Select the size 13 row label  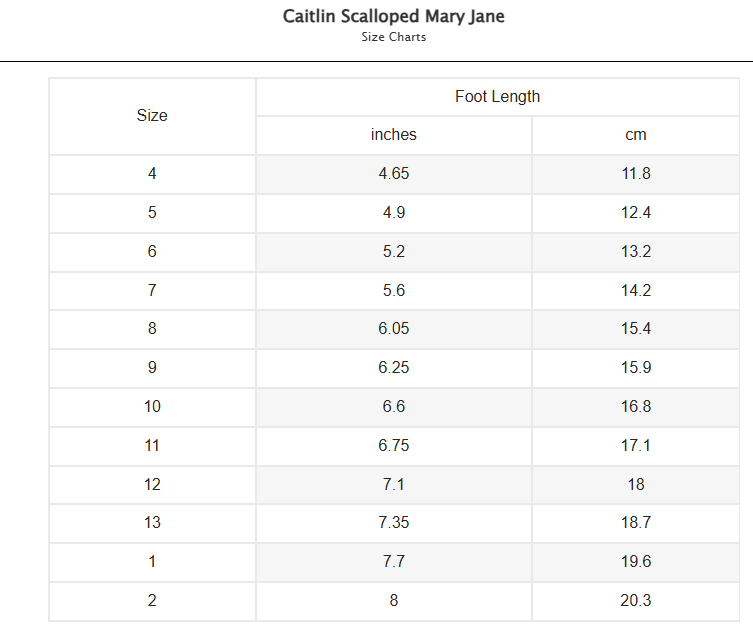coord(152,522)
